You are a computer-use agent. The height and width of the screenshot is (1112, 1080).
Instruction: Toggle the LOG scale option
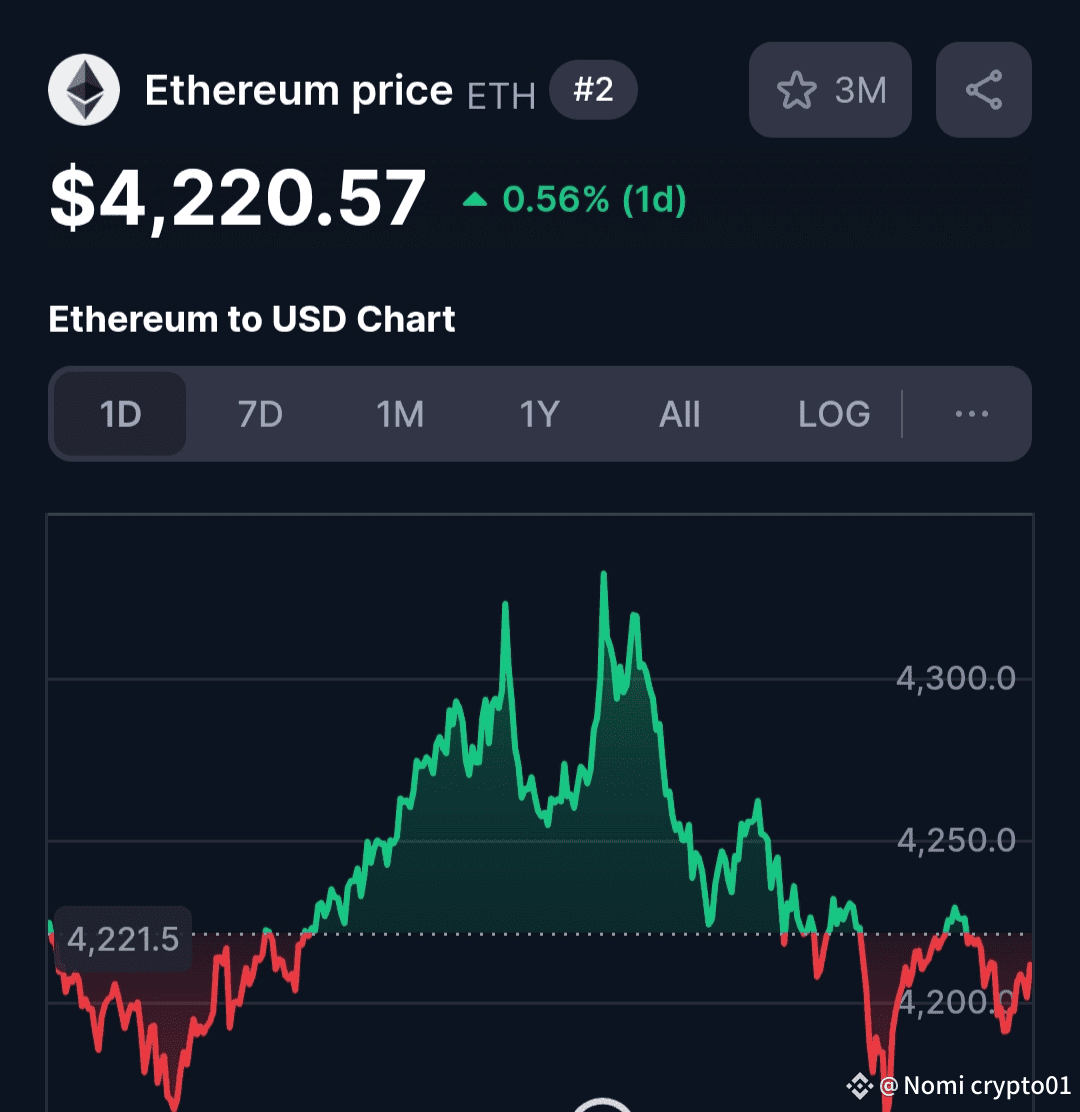[x=834, y=414]
